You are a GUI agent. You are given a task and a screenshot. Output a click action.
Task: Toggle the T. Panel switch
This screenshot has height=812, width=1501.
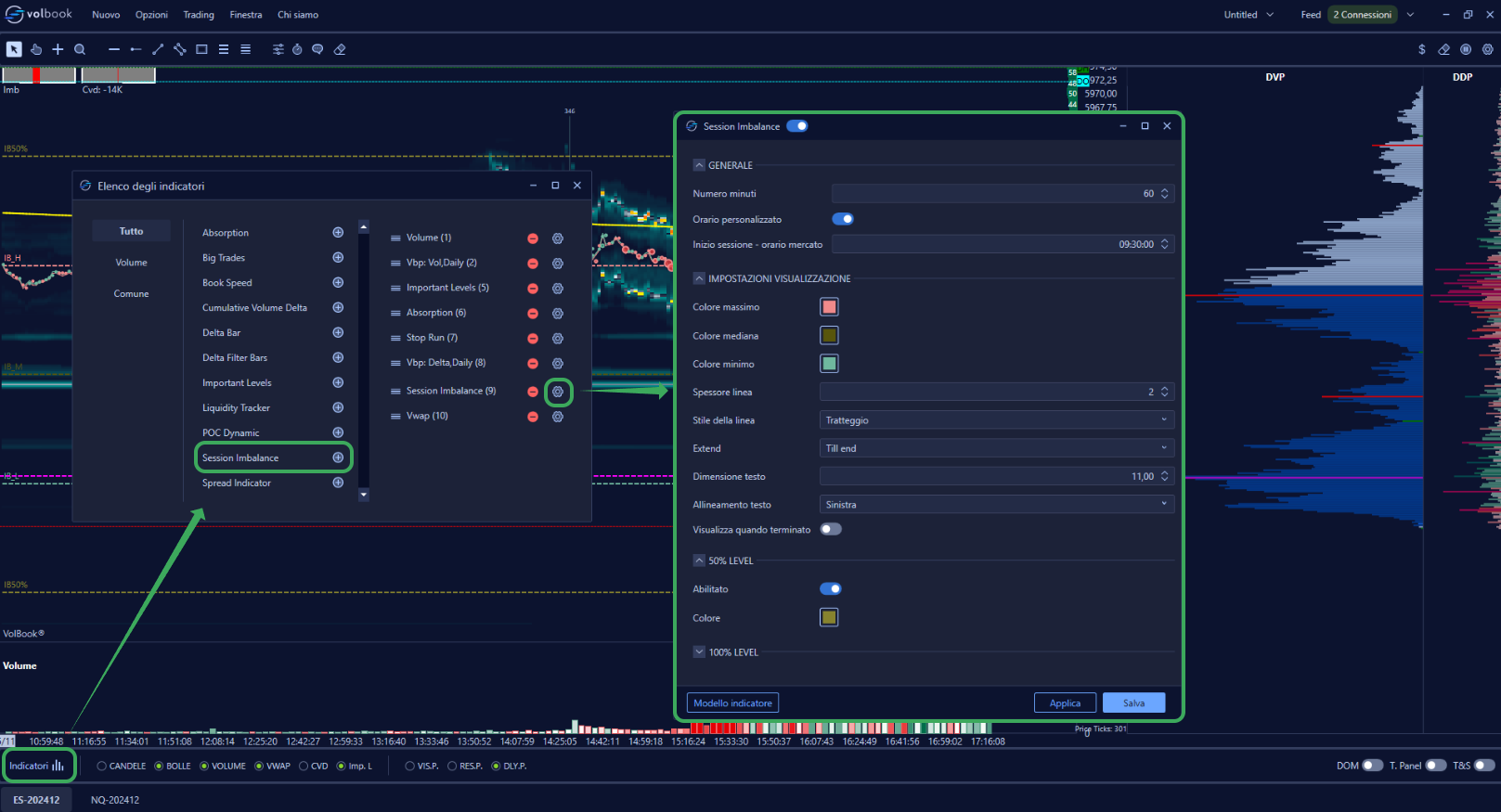click(1436, 766)
